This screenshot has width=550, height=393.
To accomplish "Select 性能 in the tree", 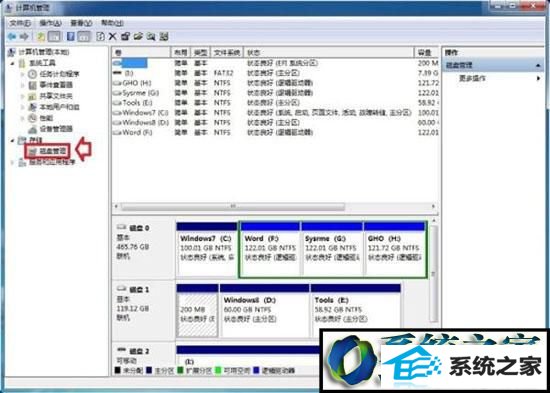I will pyautogui.click(x=46, y=118).
